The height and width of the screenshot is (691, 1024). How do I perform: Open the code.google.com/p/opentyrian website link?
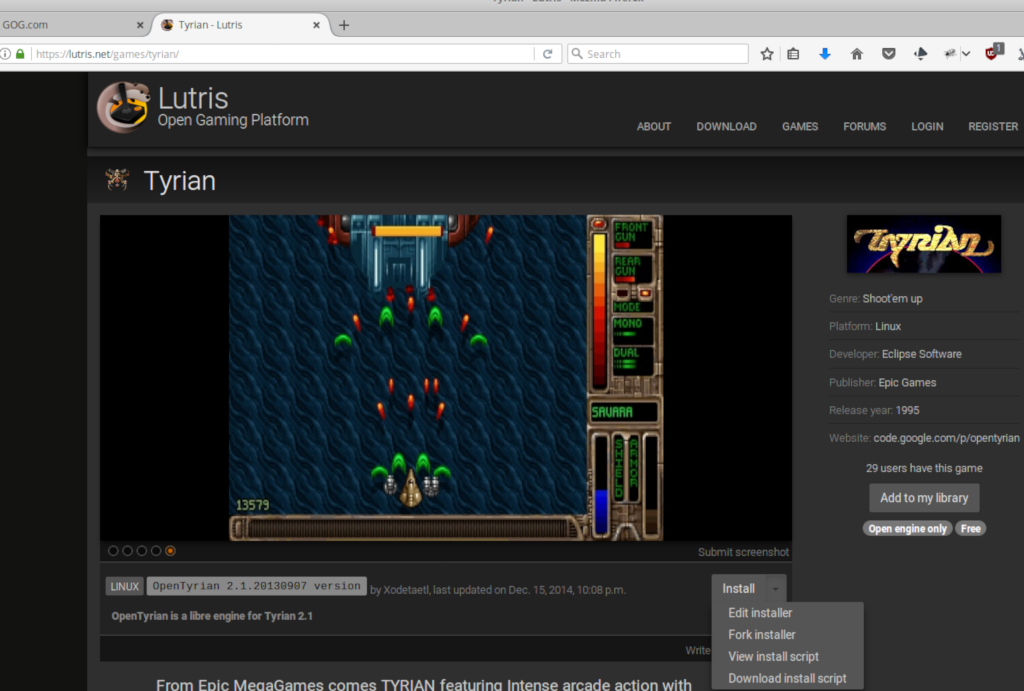click(x=946, y=438)
